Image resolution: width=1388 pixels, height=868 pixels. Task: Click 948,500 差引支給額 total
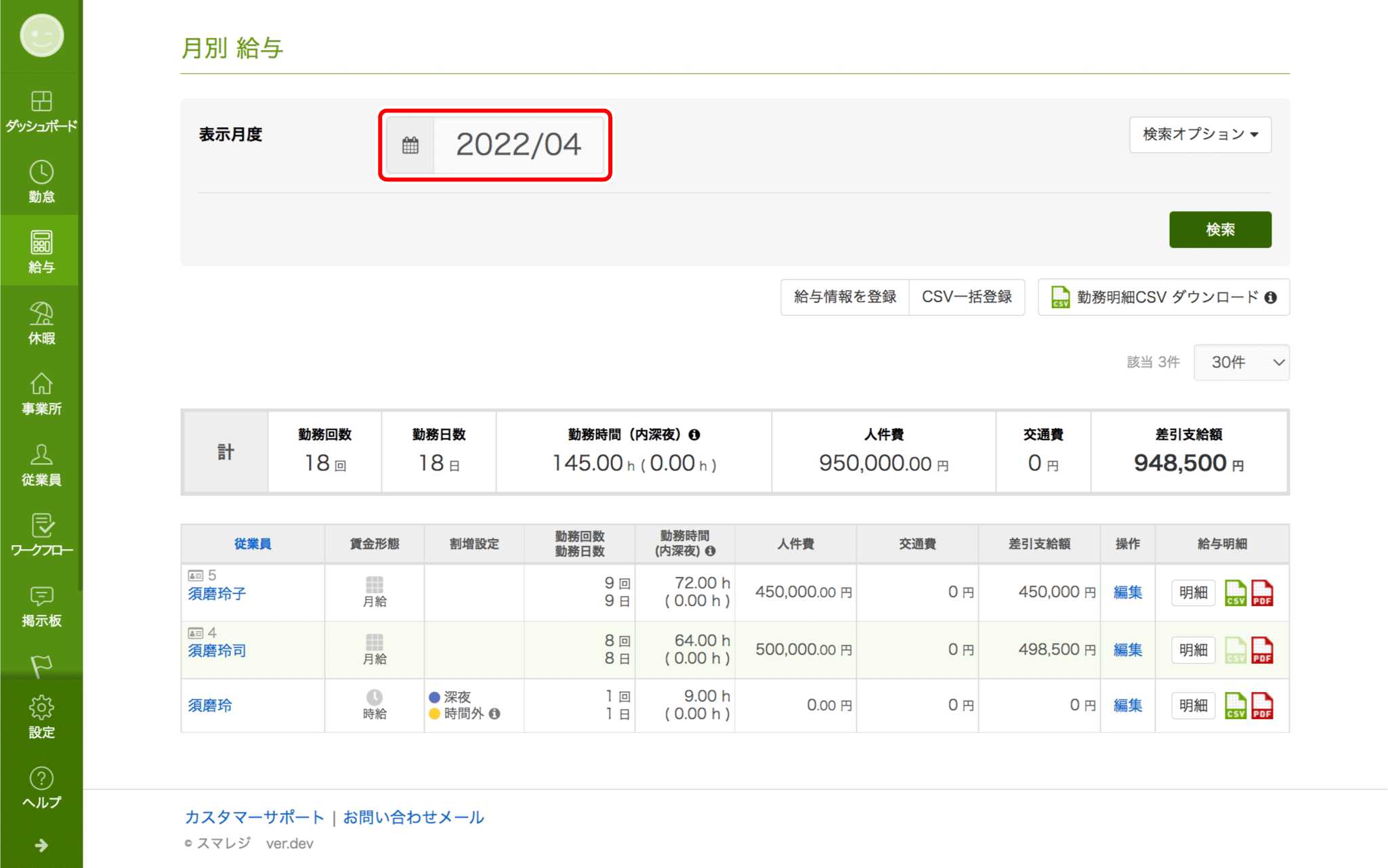1188,463
